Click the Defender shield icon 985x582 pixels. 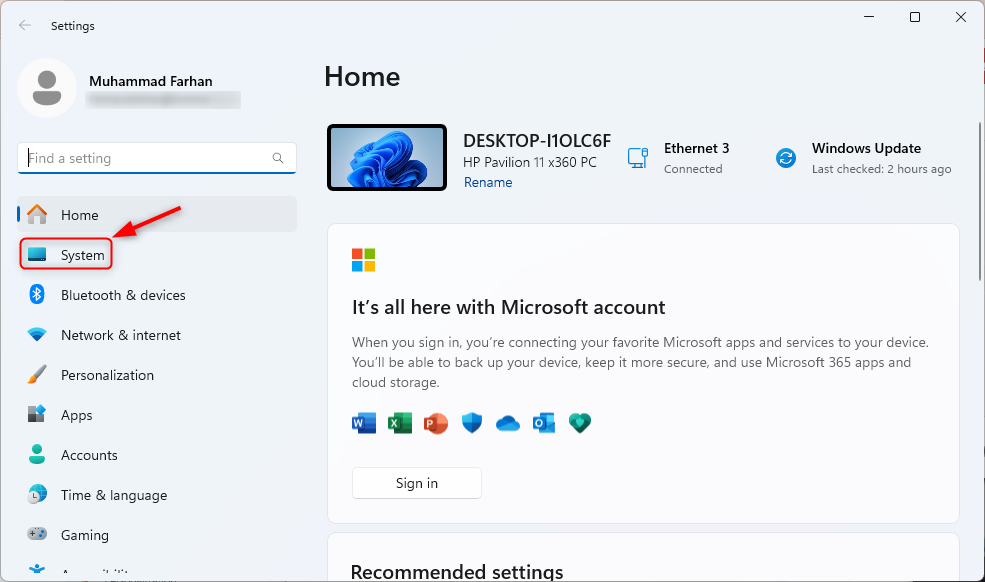point(472,423)
